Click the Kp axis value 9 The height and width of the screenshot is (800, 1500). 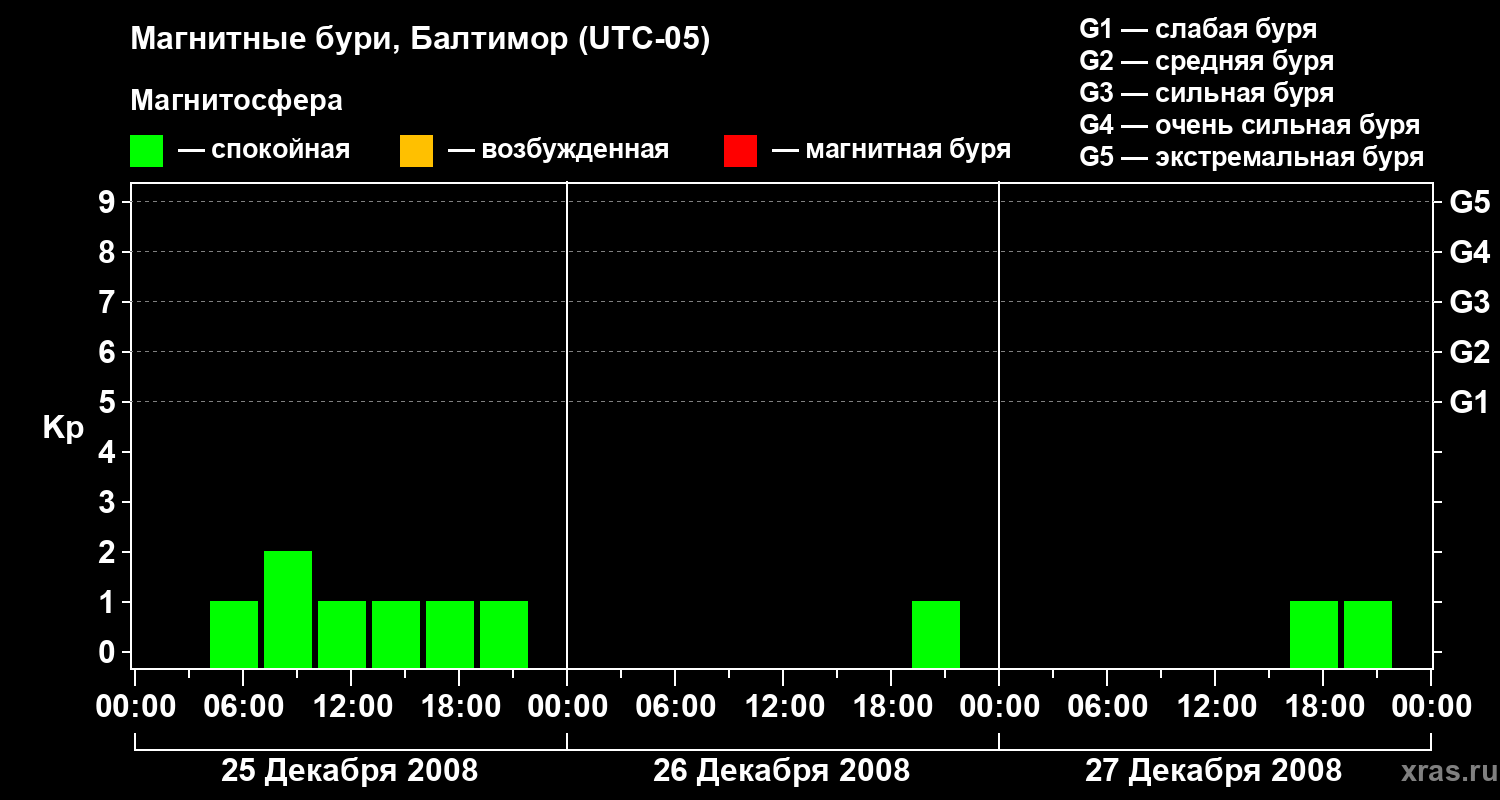109,203
